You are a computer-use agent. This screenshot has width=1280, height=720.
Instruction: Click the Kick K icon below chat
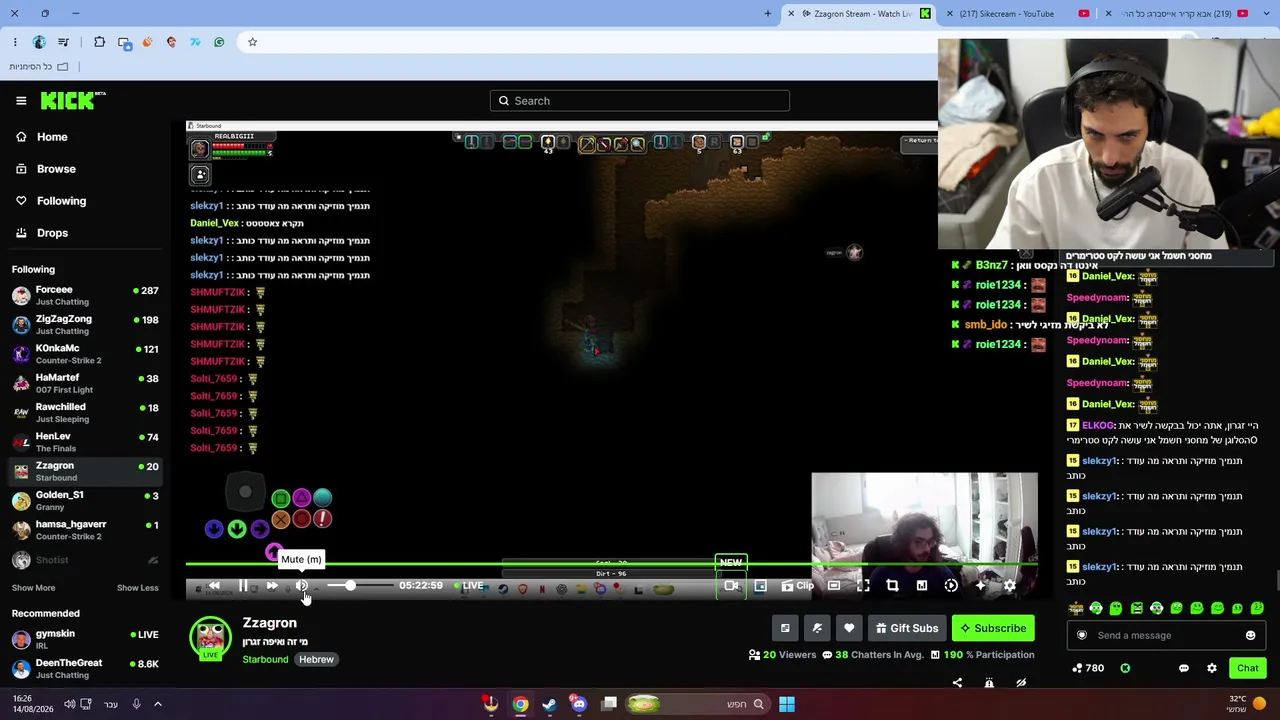[1125, 668]
